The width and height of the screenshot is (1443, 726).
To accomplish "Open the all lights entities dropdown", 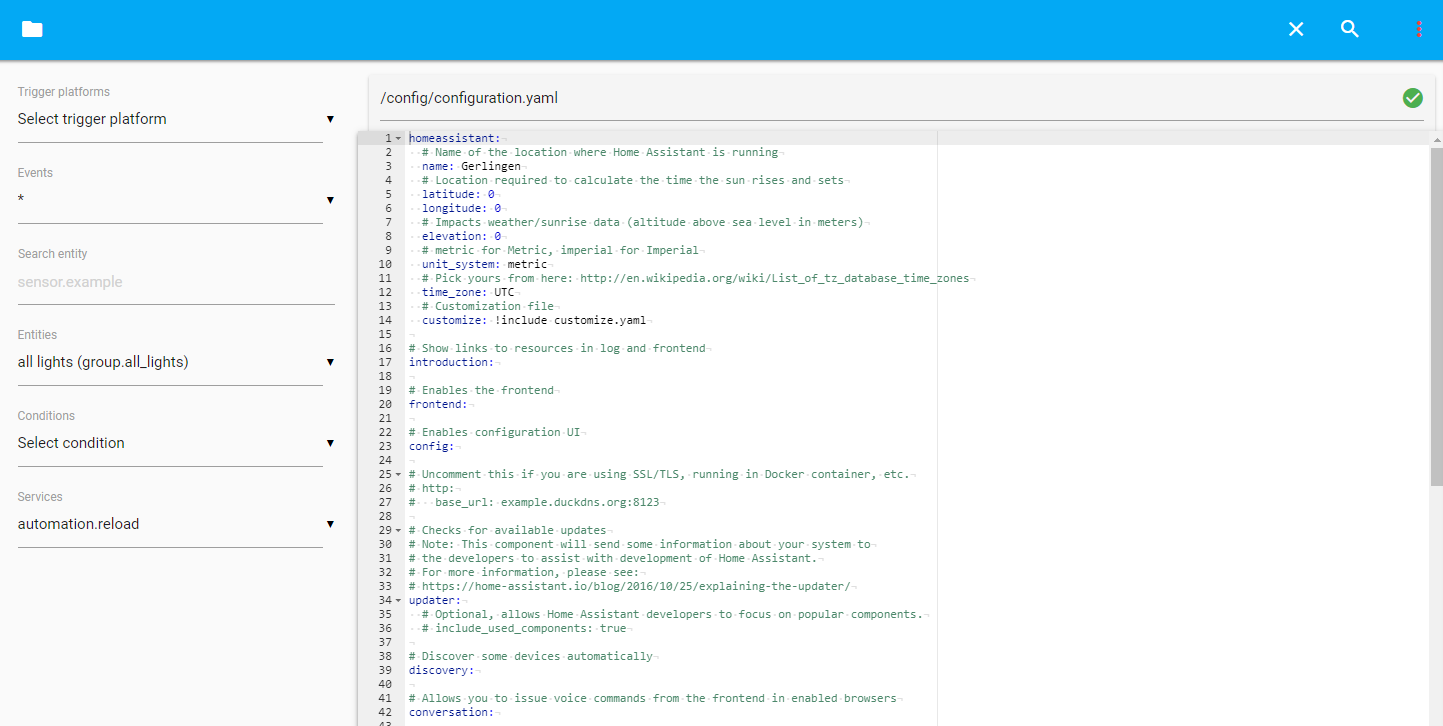I will [x=170, y=363].
